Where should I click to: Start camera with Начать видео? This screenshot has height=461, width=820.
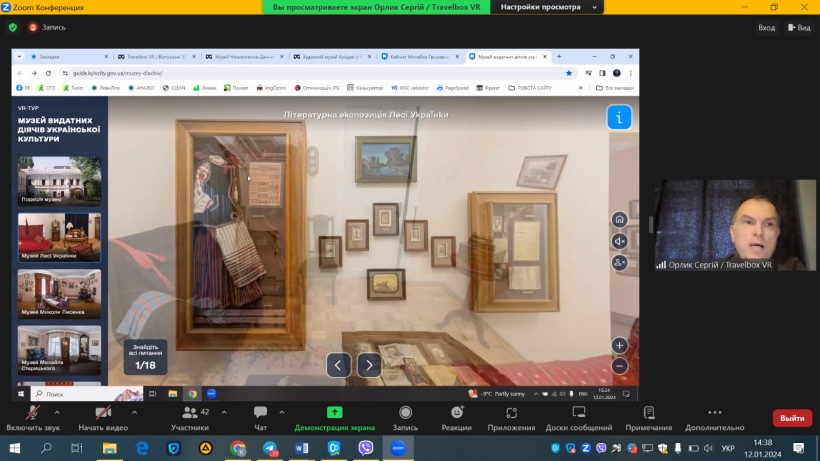[x=103, y=419]
